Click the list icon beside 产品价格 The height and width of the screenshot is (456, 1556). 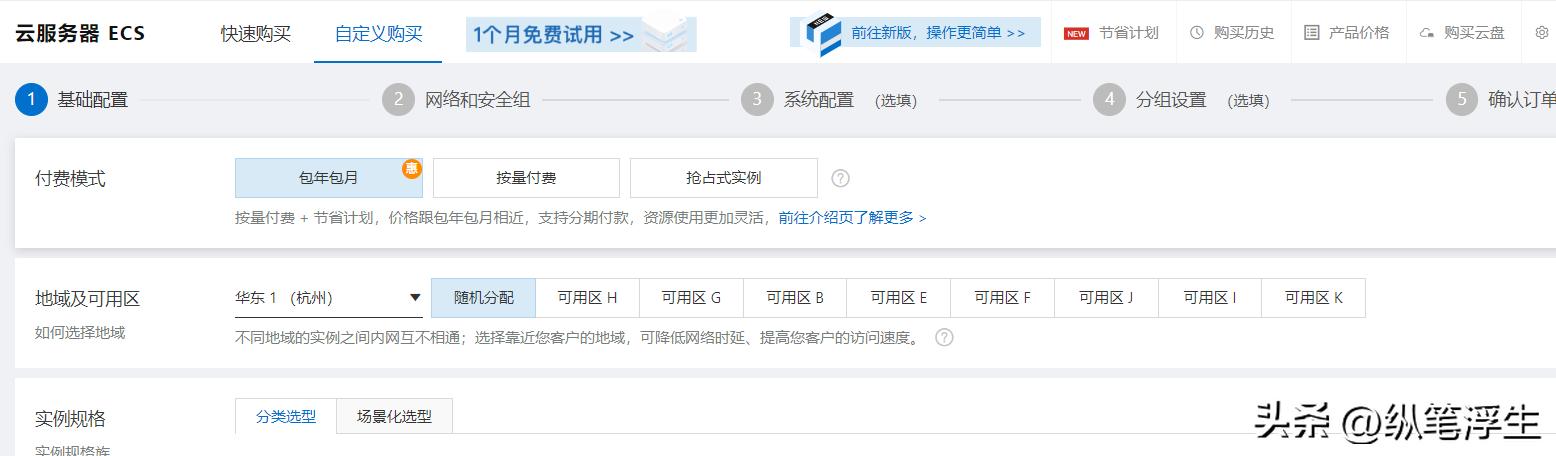pos(1312,32)
